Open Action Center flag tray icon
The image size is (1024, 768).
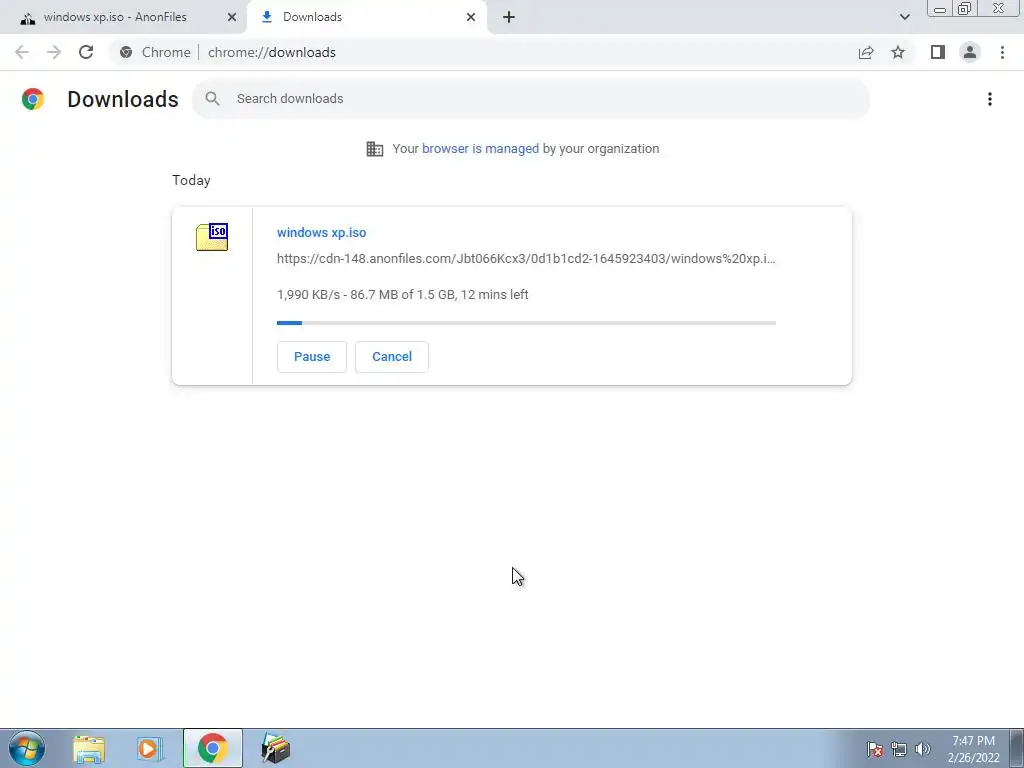click(874, 749)
